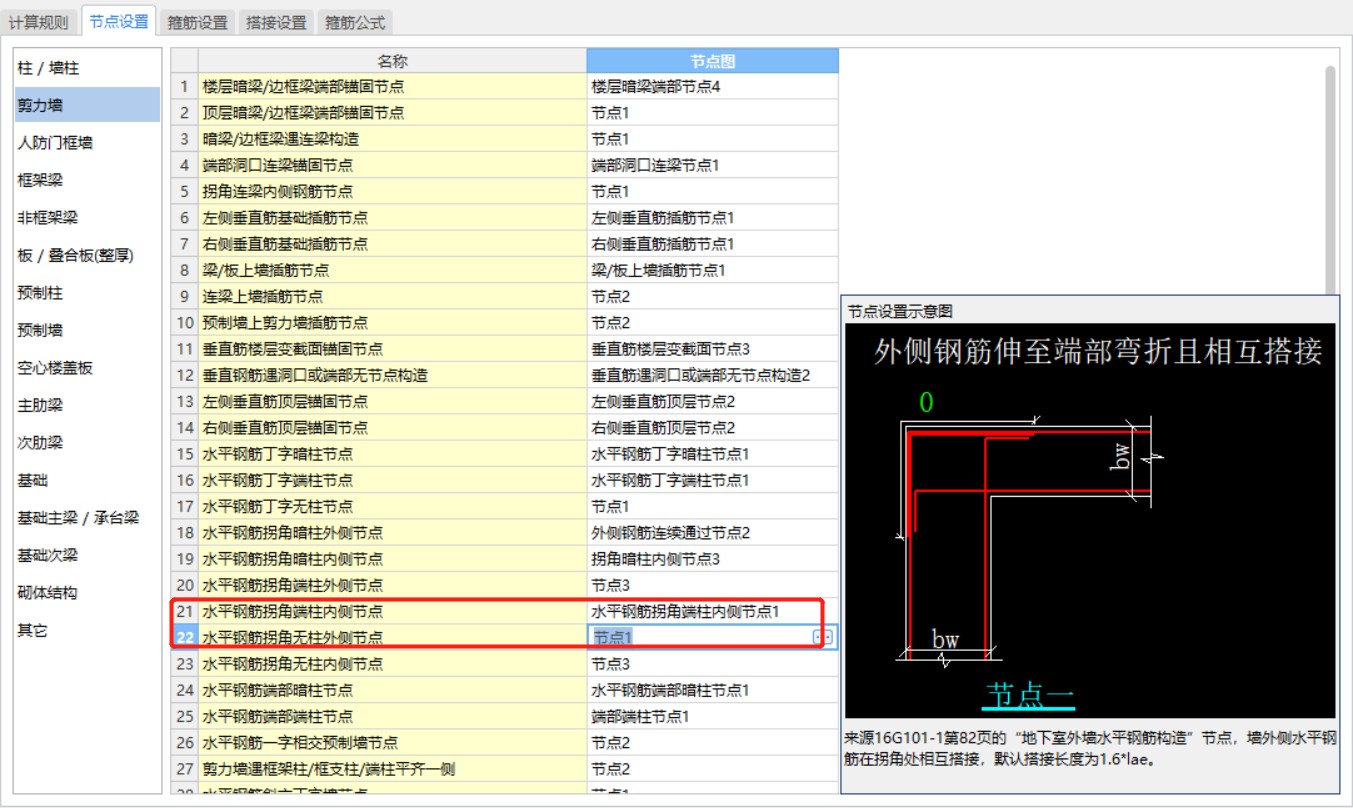The image size is (1353, 808).
Task: Select 砌体结构 category
Action: point(87,592)
